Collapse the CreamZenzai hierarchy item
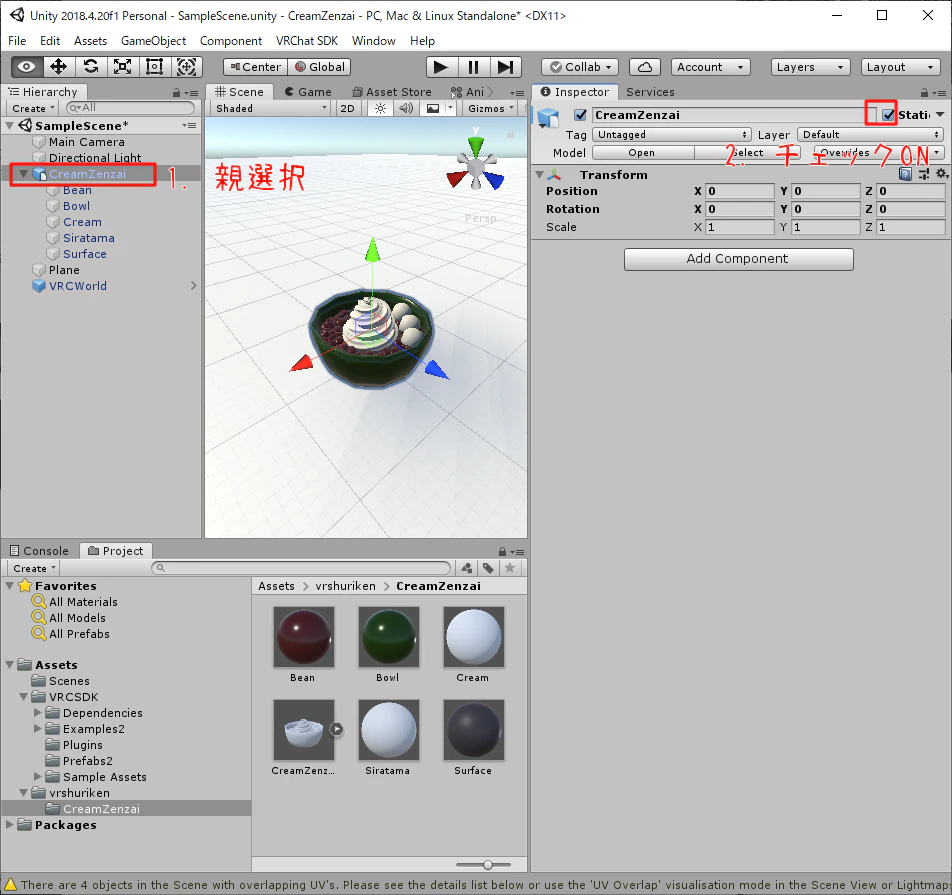The image size is (952, 895). coord(23,174)
